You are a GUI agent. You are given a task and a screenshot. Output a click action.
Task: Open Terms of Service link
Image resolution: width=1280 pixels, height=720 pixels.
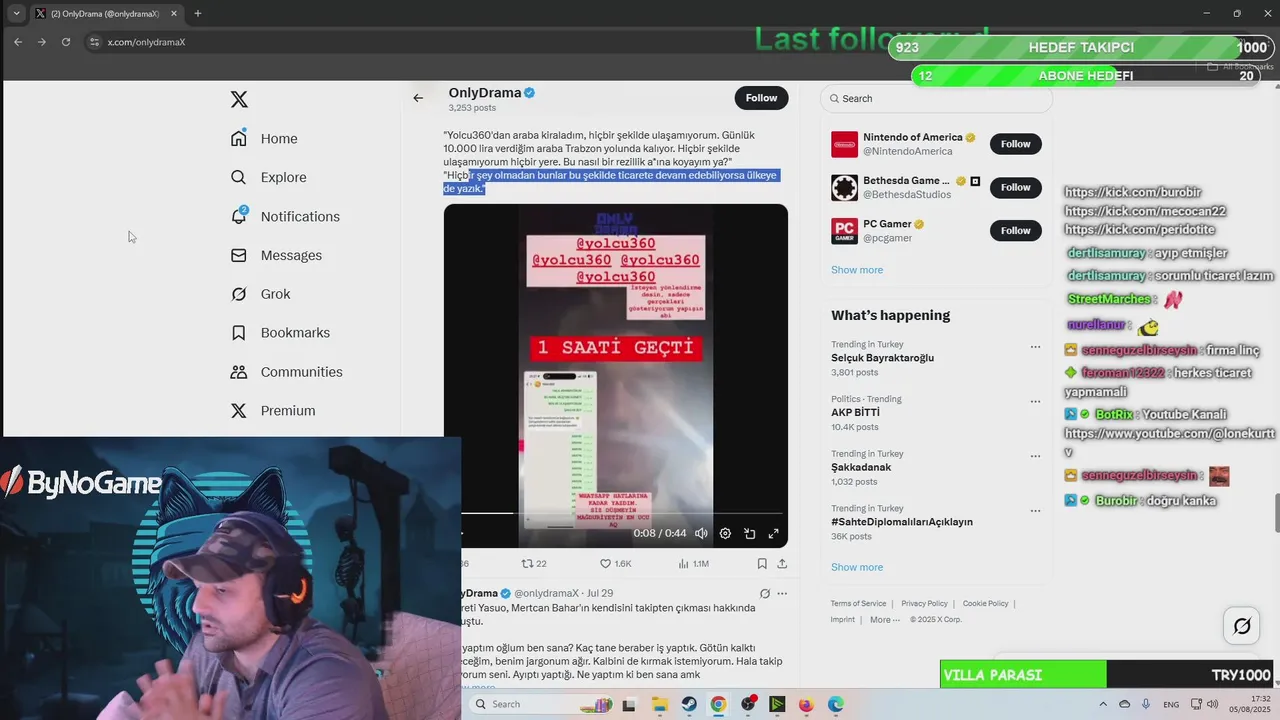click(x=858, y=604)
